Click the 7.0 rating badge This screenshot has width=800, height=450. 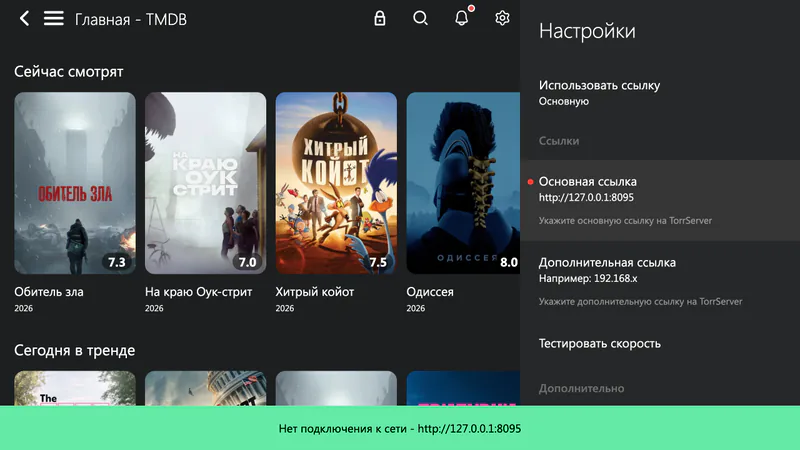[x=247, y=262]
